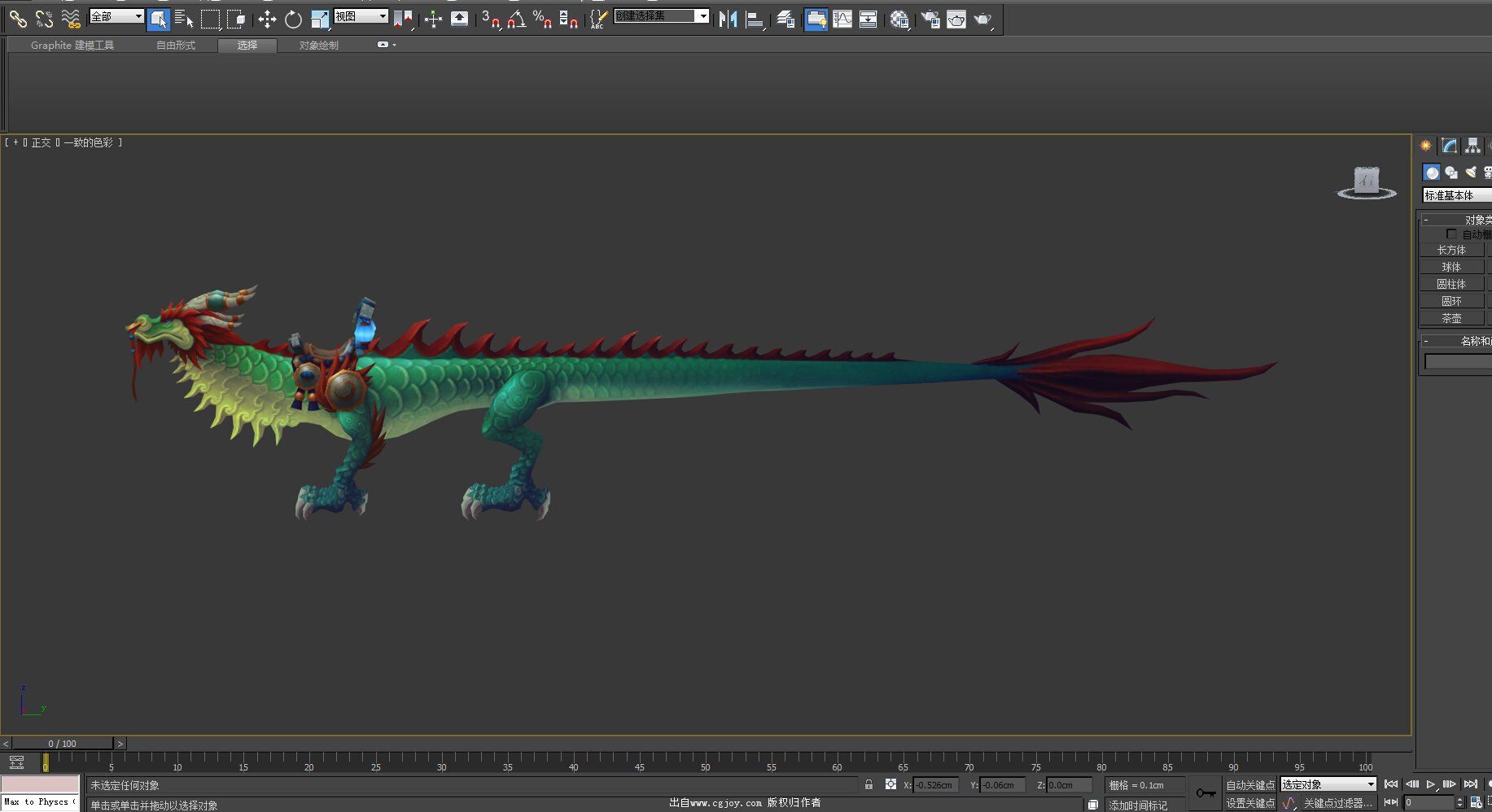This screenshot has height=812, width=1492.
Task: Open the 选定对象 key filter dropdown
Action: click(1328, 784)
